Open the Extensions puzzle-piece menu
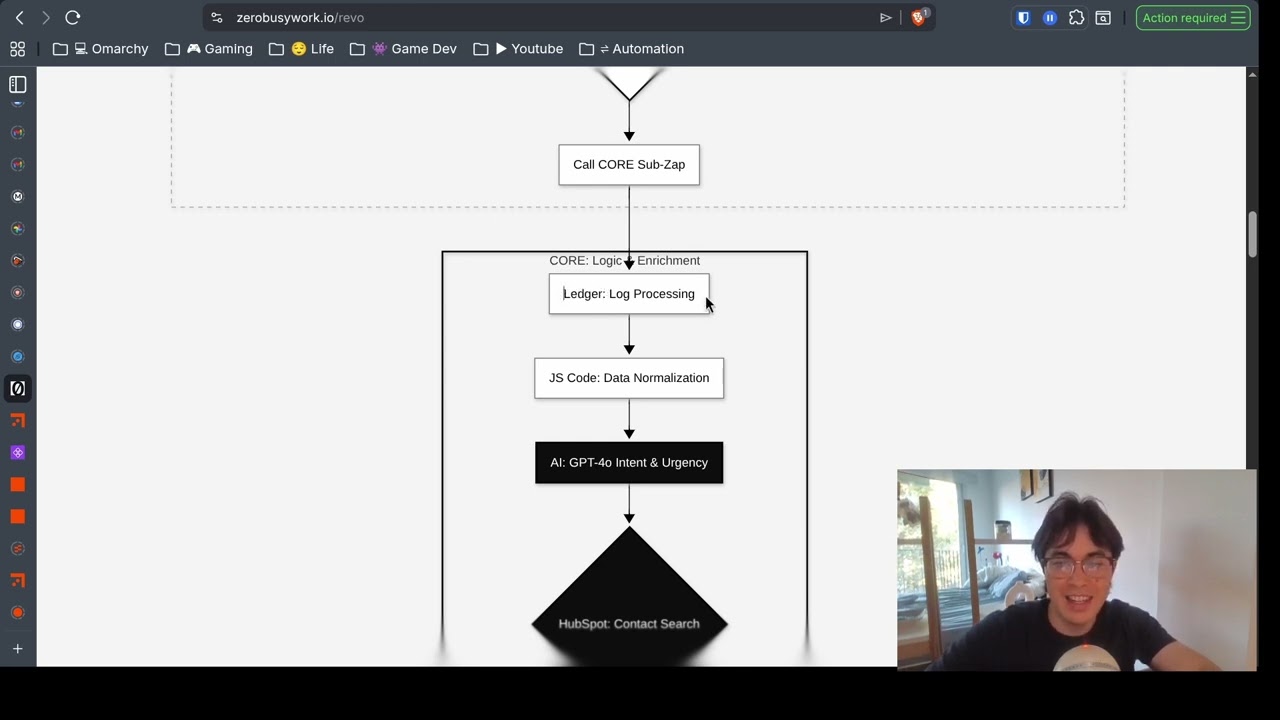The height and width of the screenshot is (720, 1280). click(1076, 17)
